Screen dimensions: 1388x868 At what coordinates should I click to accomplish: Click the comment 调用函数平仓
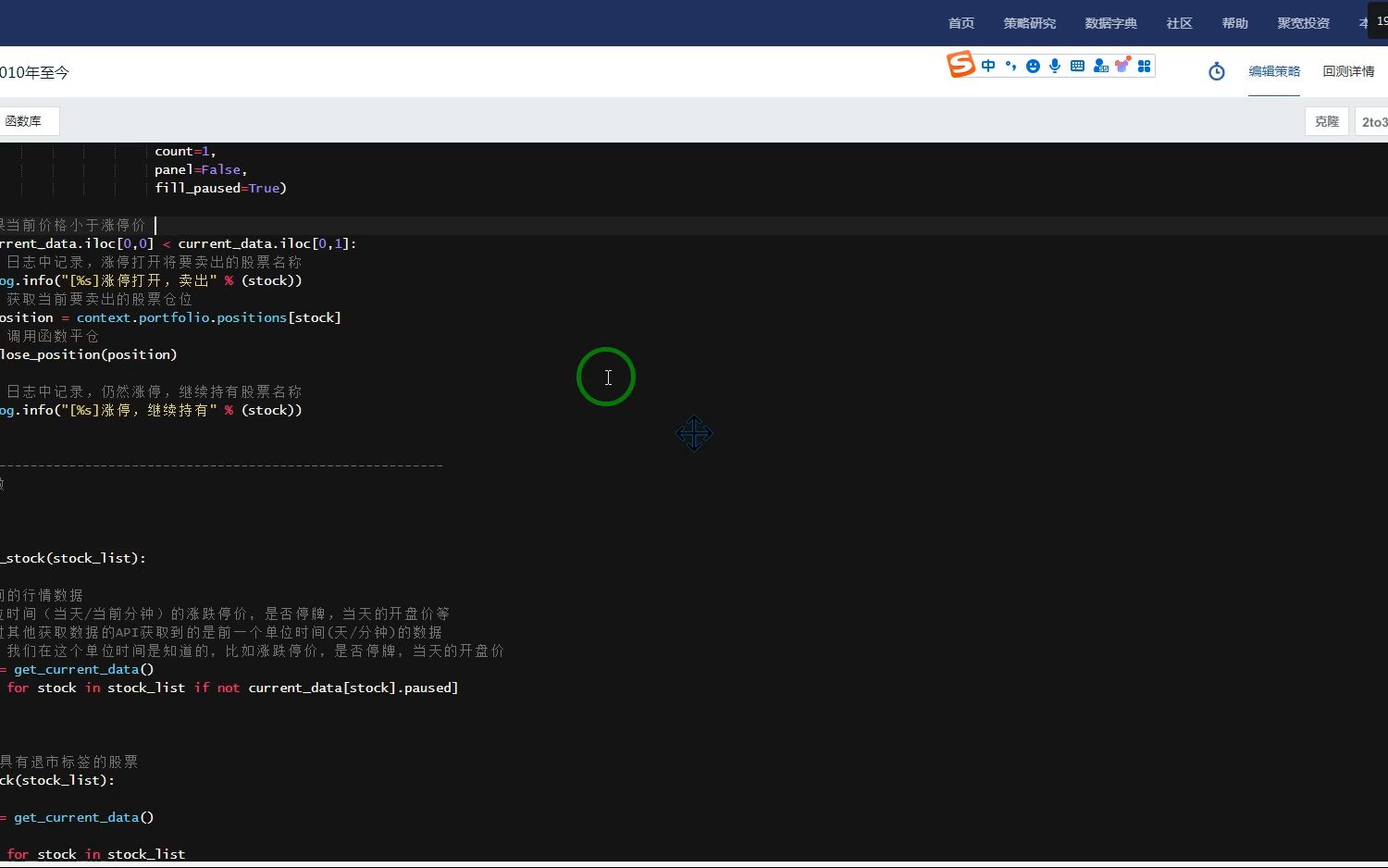click(52, 336)
